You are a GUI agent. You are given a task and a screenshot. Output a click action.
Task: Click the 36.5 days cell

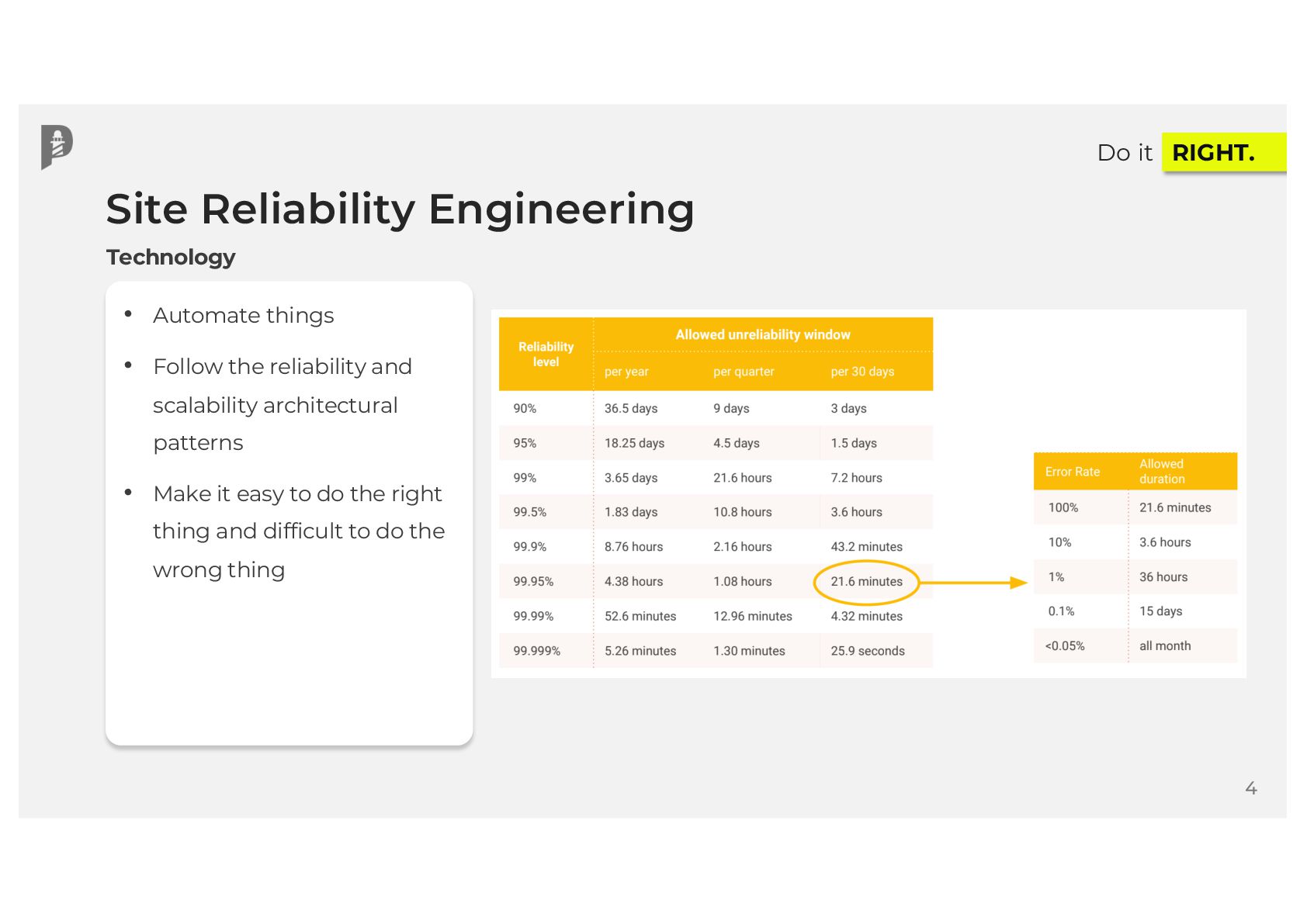click(x=630, y=409)
